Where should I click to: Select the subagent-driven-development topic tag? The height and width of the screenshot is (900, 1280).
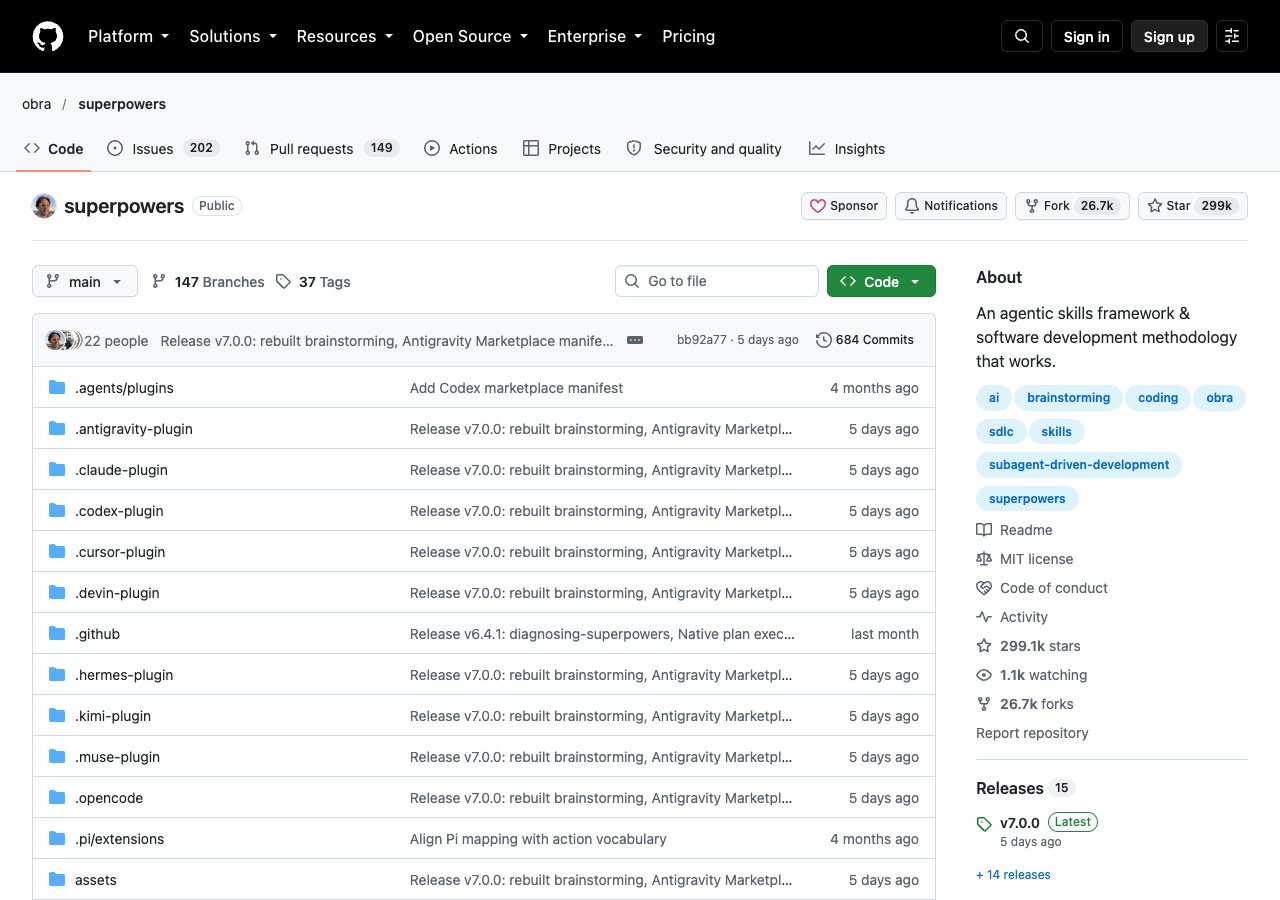1079,465
